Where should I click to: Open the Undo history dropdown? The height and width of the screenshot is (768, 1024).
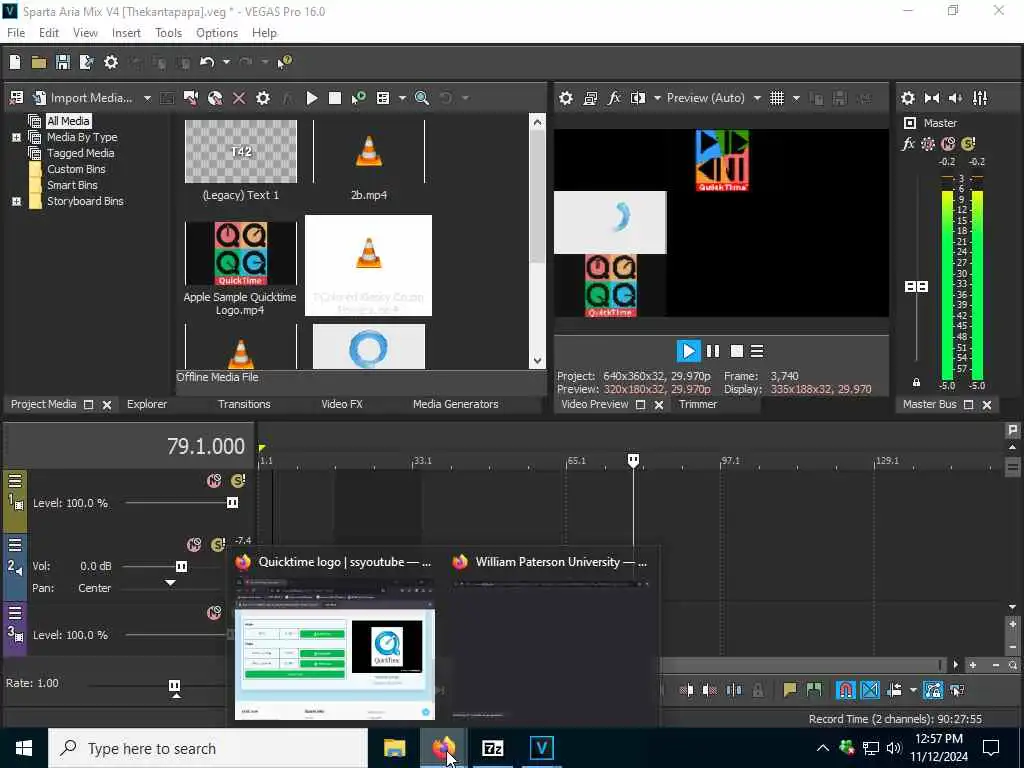(x=226, y=62)
